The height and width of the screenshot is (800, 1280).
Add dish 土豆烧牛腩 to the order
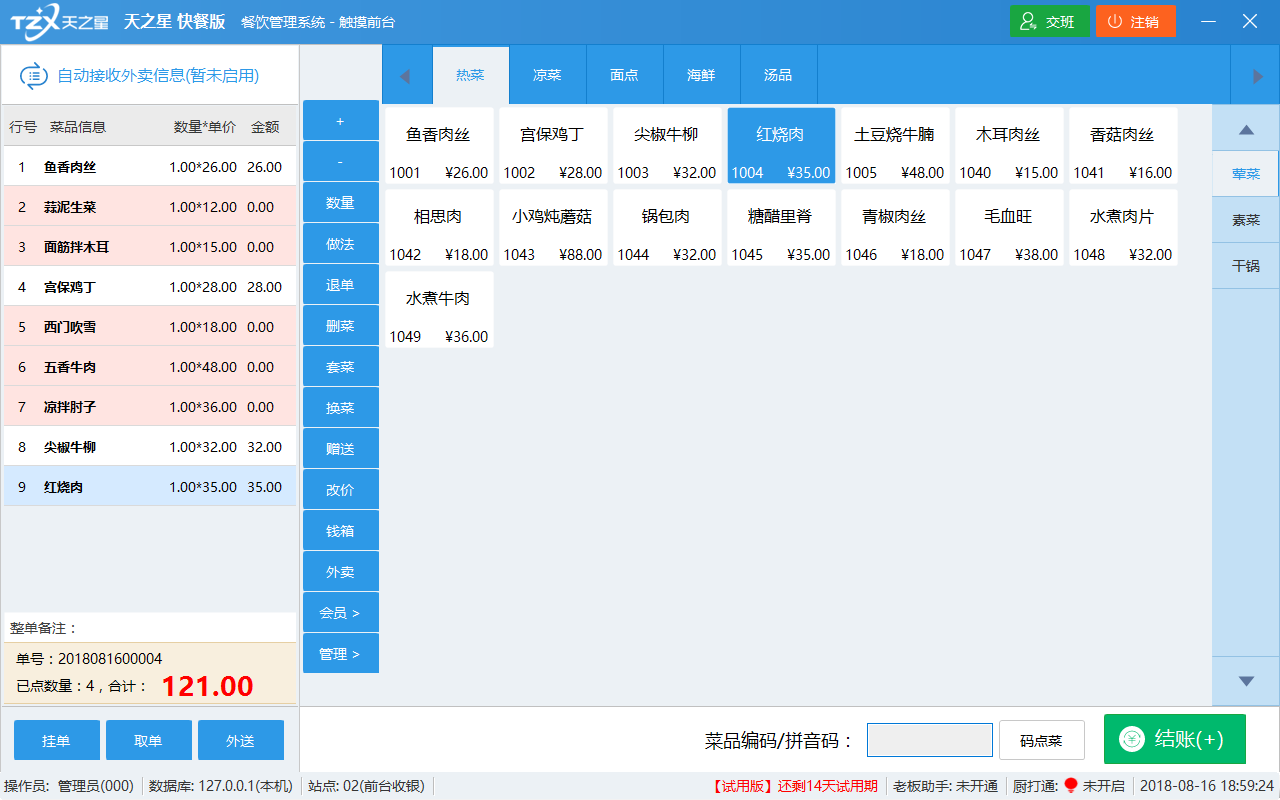[895, 146]
